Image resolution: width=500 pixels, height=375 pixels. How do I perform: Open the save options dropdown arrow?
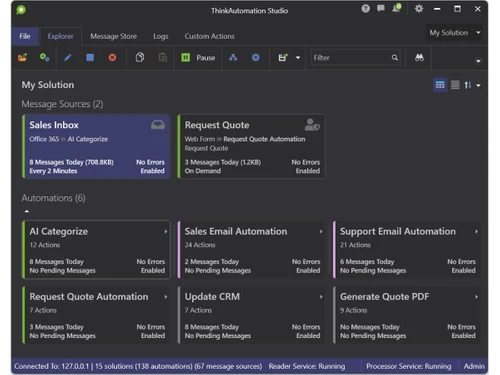click(298, 58)
